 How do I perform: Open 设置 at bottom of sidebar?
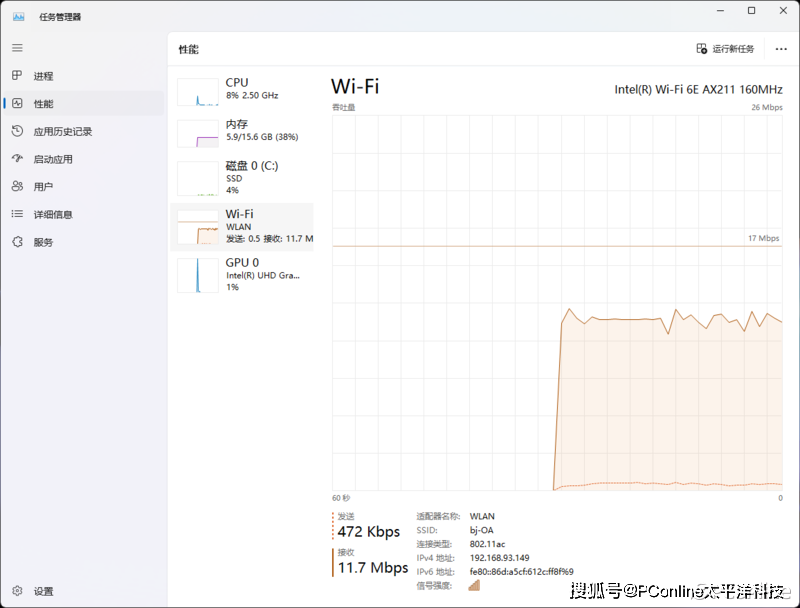[x=84, y=591]
